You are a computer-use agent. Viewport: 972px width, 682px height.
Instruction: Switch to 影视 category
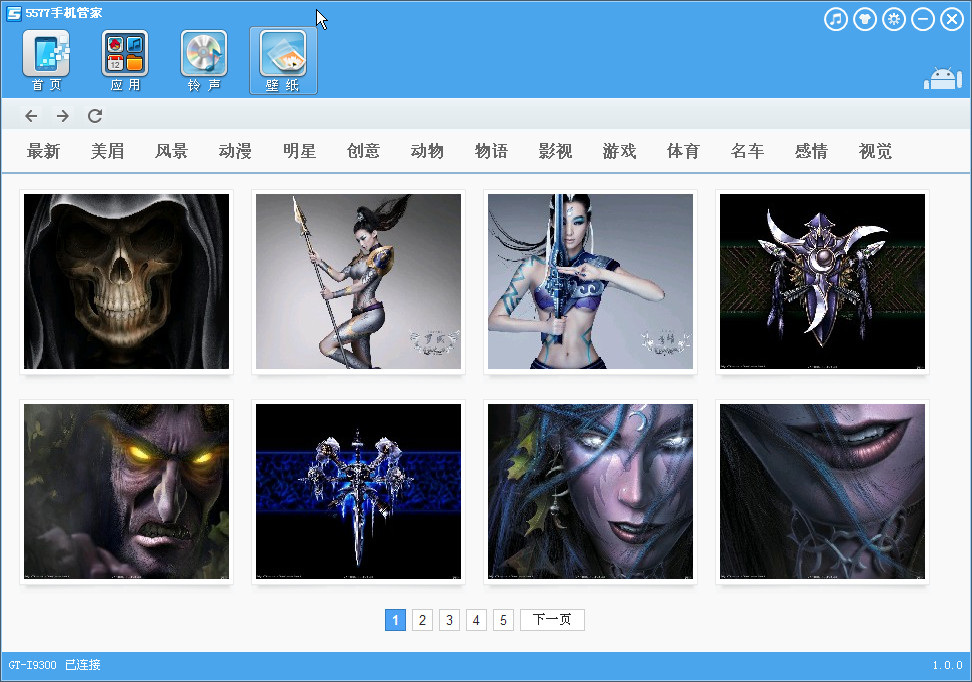point(555,151)
